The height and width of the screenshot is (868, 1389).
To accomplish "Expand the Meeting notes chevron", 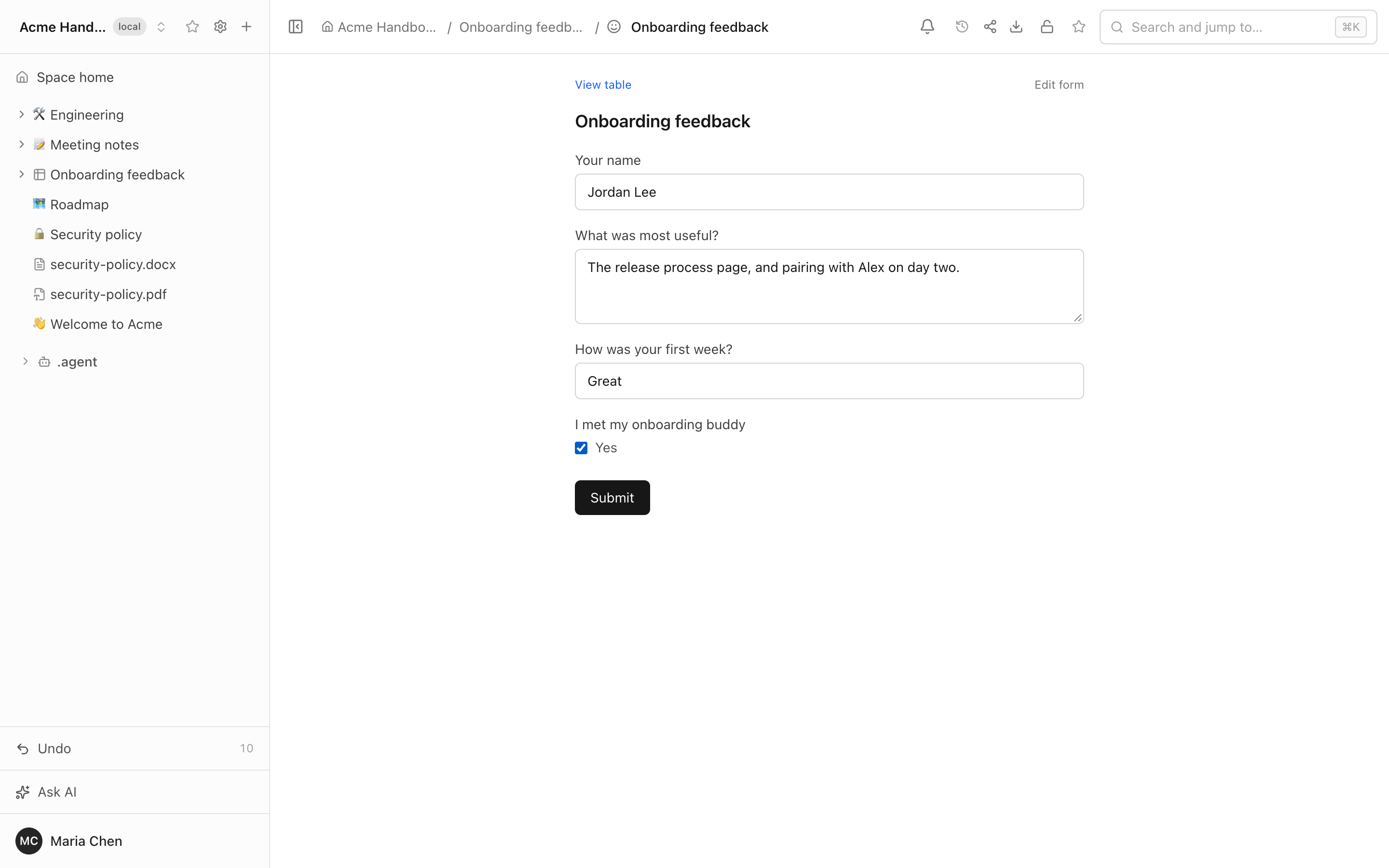I will (x=21, y=144).
